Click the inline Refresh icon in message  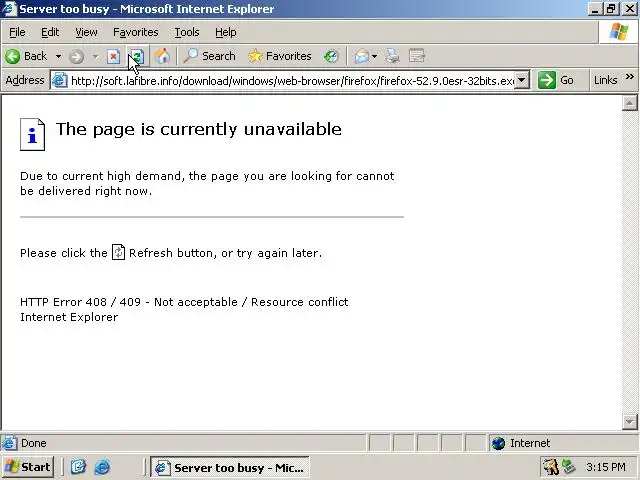click(118, 252)
